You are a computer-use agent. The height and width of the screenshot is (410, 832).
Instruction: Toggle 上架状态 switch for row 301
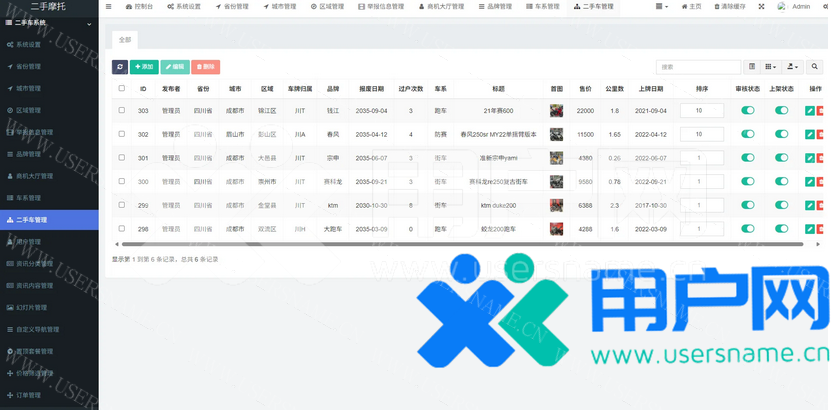781,157
